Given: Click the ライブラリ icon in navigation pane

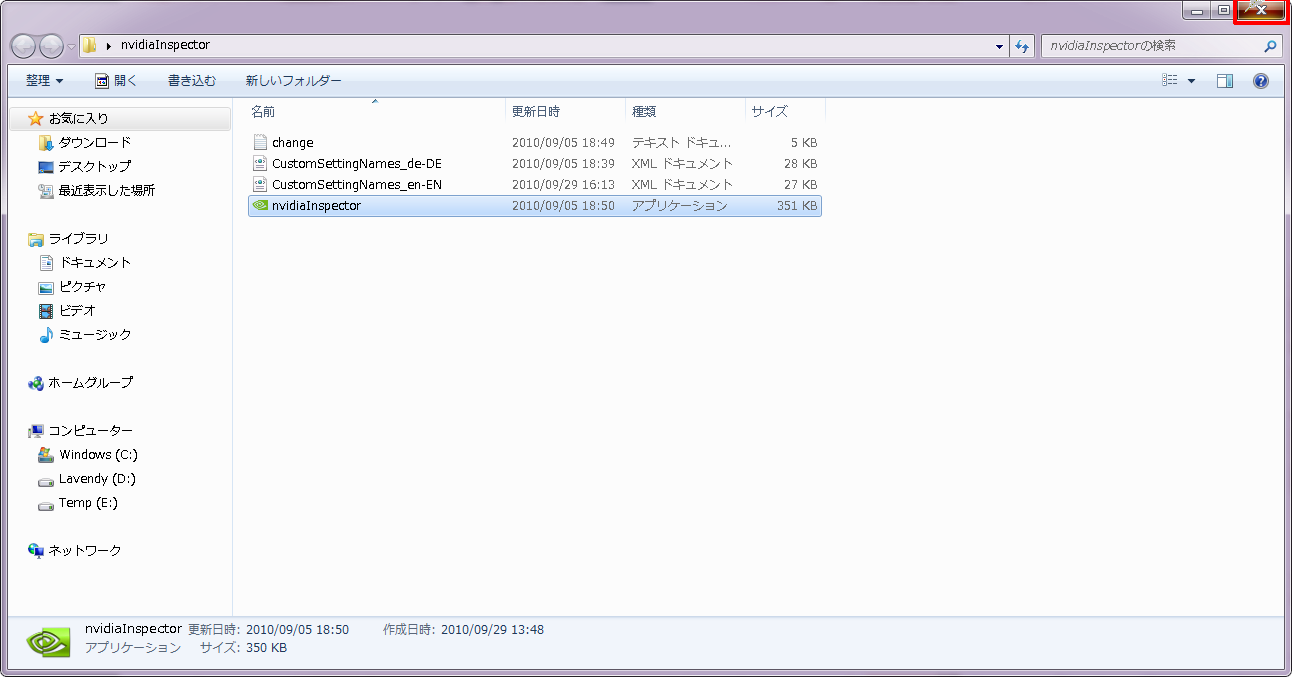Looking at the screenshot, I should point(36,239).
